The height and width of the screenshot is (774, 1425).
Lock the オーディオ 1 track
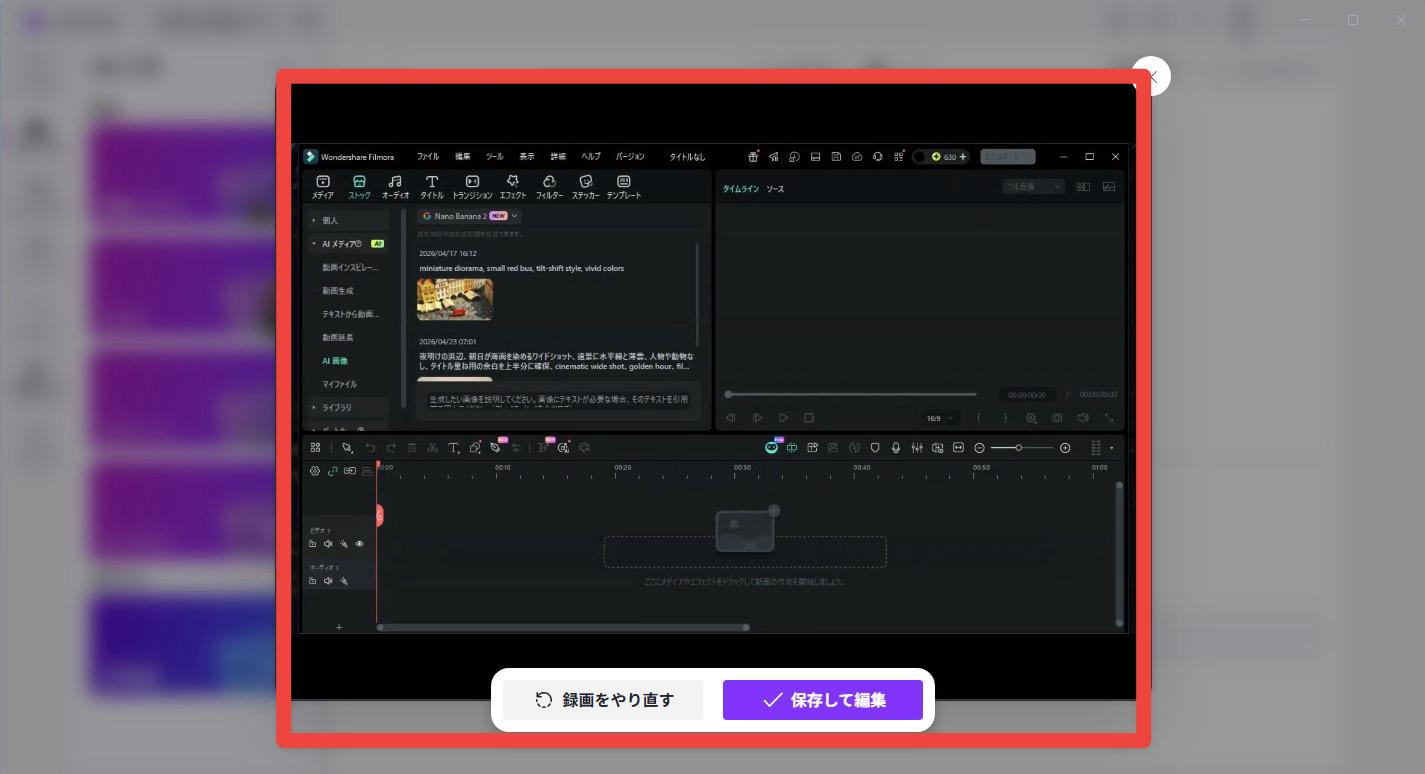(313, 580)
